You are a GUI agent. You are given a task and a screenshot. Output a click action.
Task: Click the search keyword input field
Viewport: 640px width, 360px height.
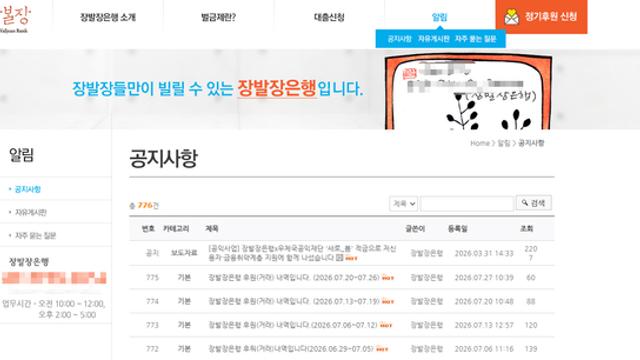click(467, 203)
